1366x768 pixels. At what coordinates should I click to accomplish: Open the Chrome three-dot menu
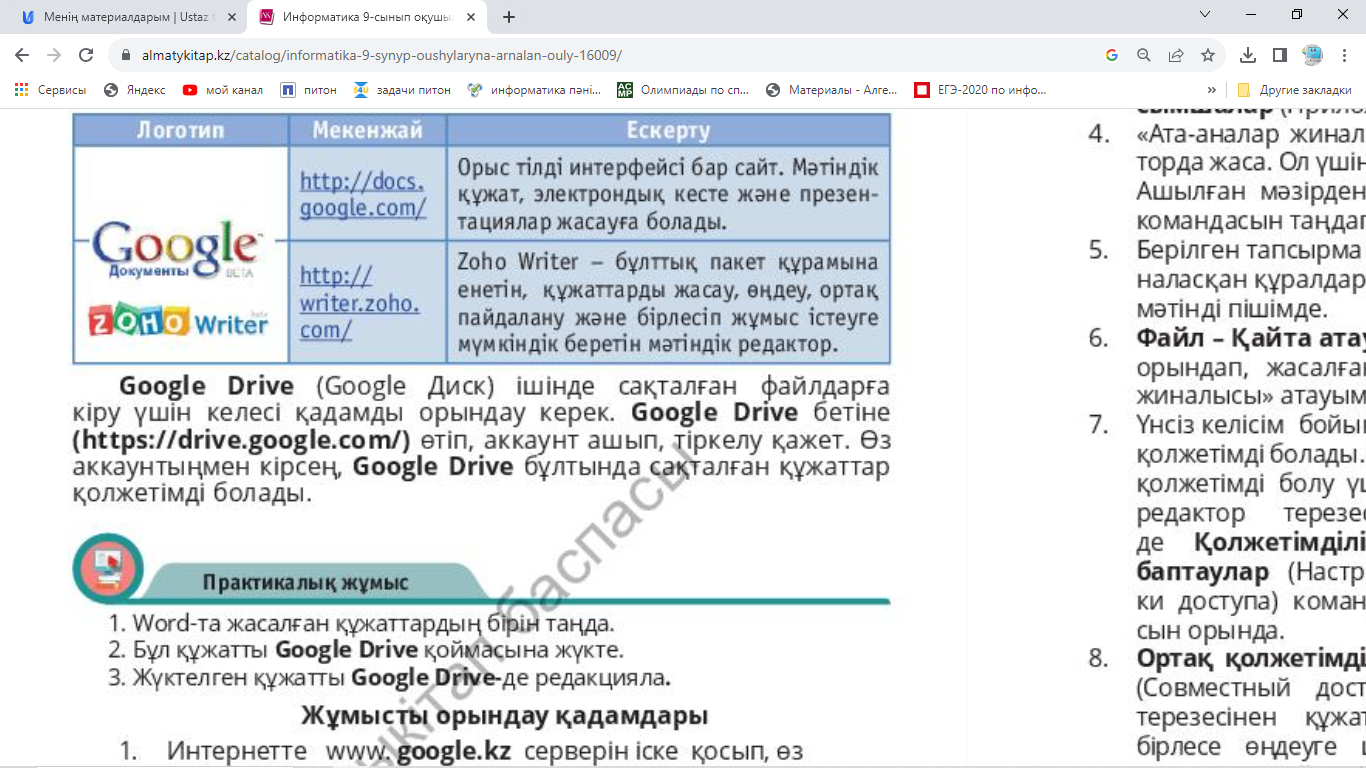pos(1345,56)
